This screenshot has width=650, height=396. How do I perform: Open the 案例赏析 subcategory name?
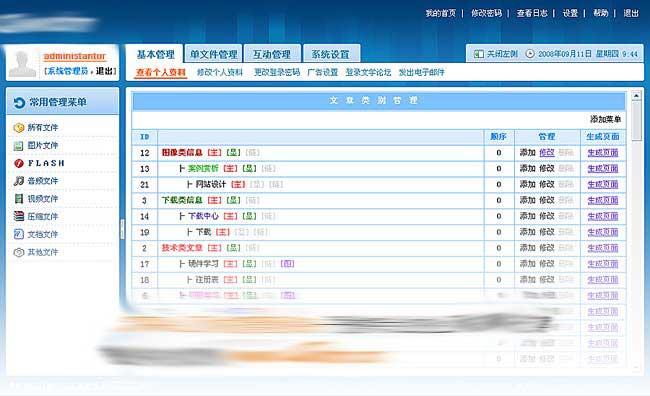pos(203,169)
